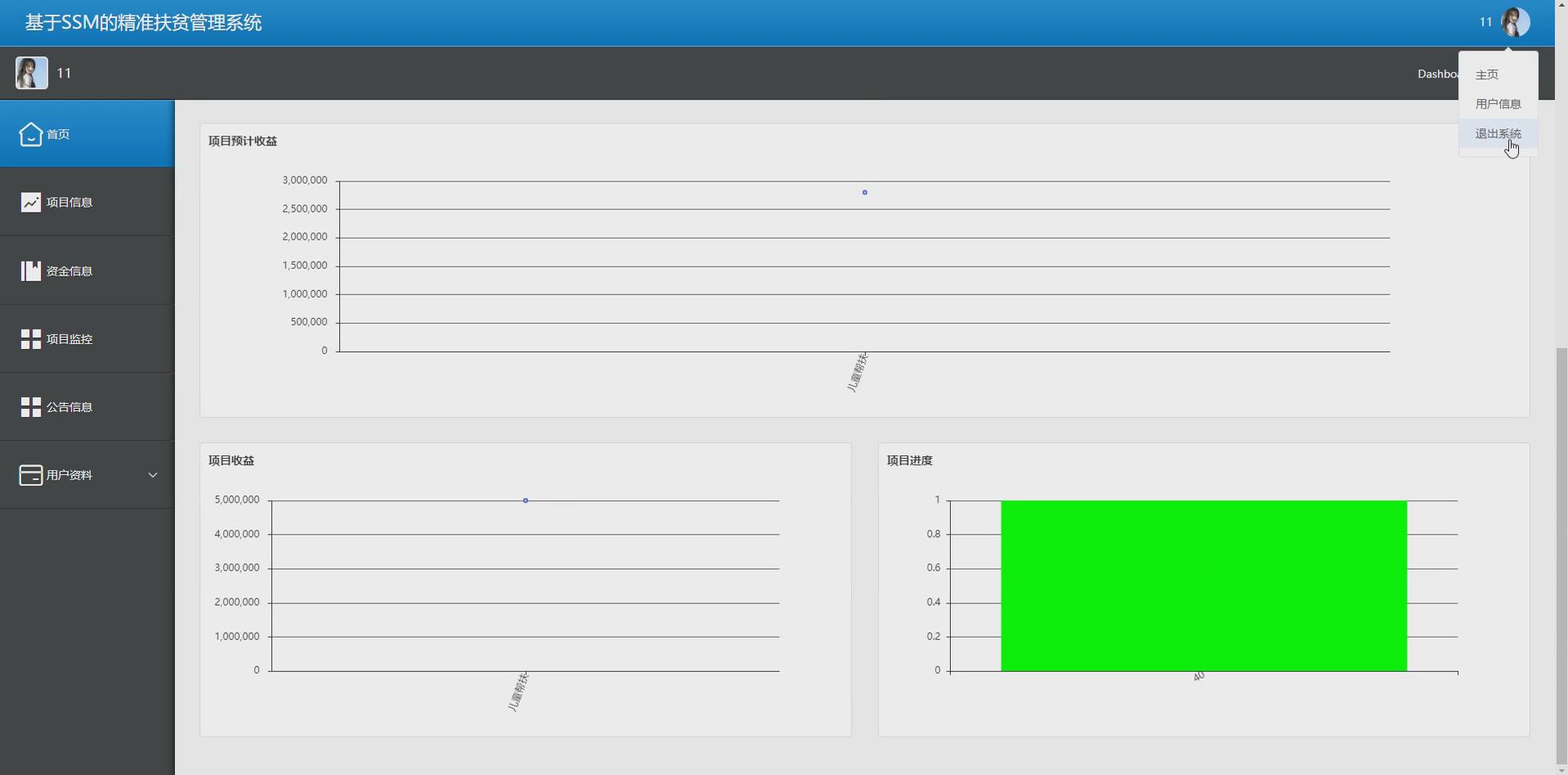This screenshot has height=775, width=1568.
Task: Click the icon beside 资金信息
Action: coord(30,271)
